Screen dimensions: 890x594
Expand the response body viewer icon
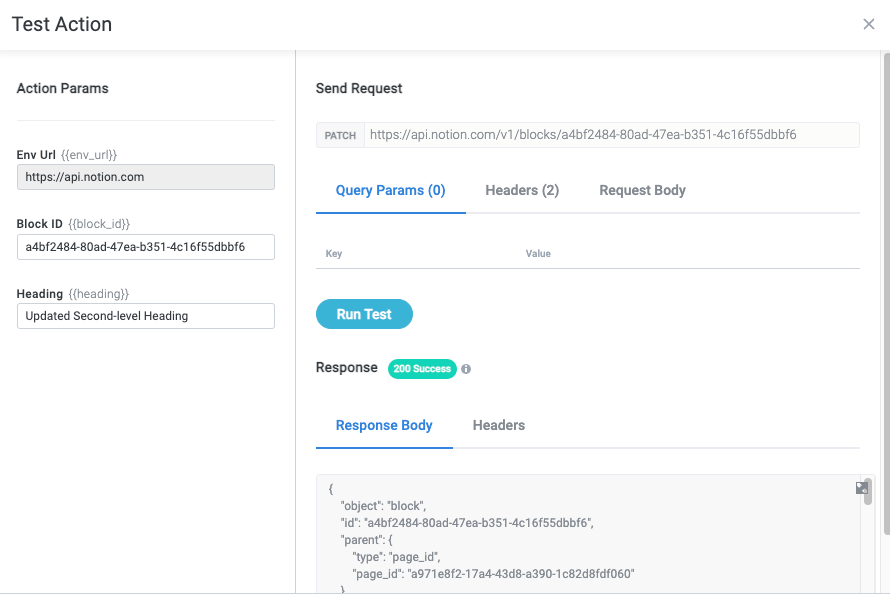(861, 488)
